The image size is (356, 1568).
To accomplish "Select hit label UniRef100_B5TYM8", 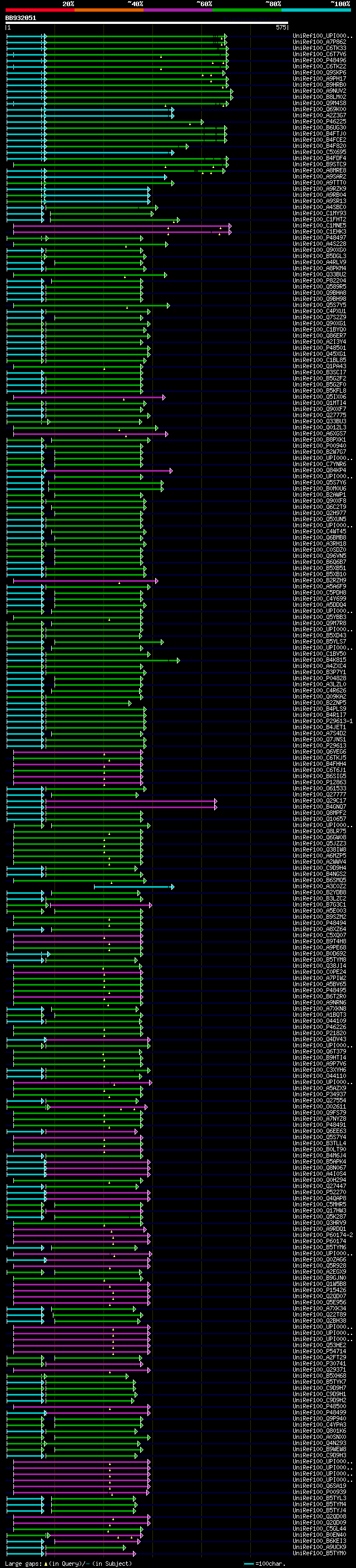I will click(319, 960).
